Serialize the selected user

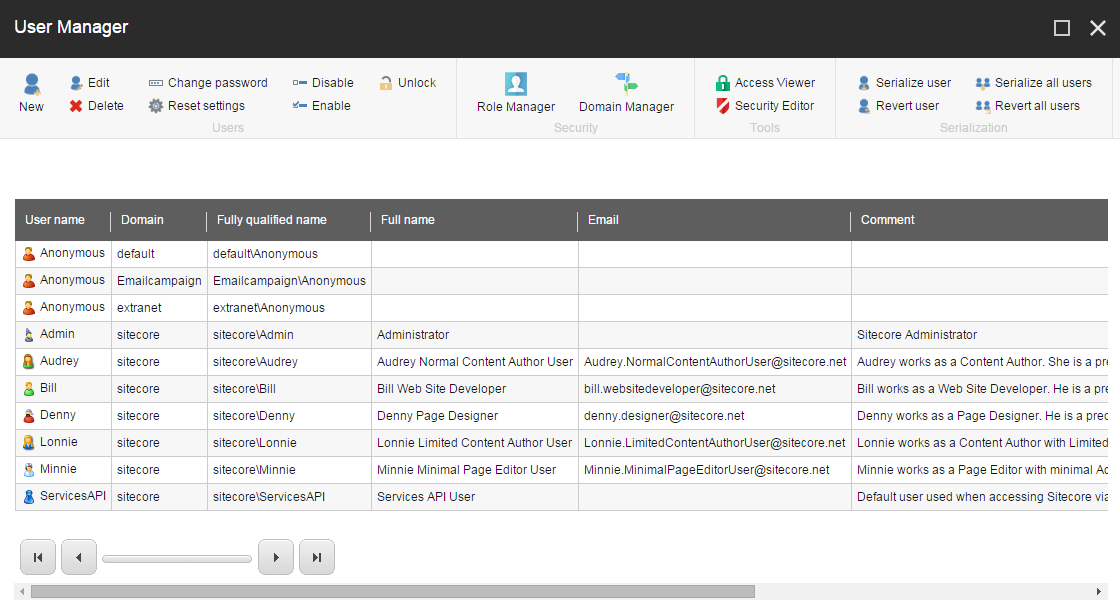tap(901, 82)
